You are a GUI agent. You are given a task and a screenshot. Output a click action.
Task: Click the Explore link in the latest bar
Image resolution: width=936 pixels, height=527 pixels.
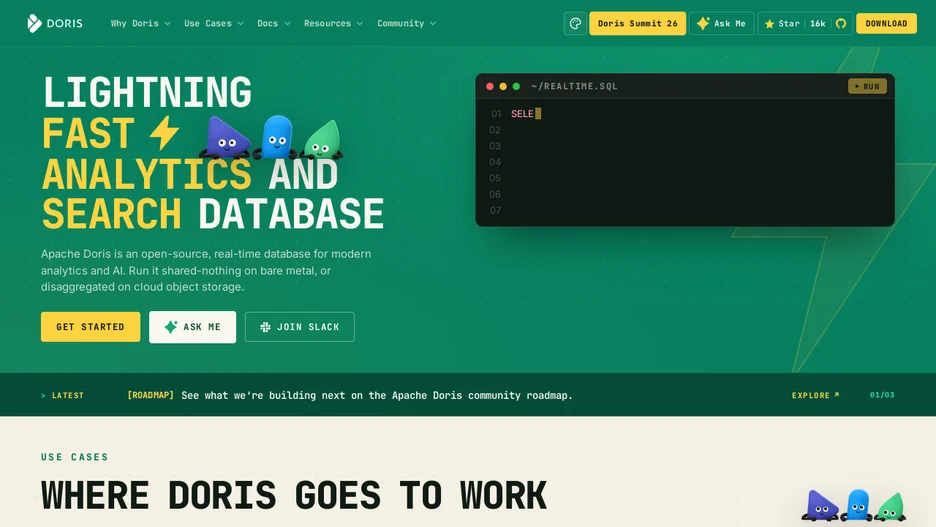(x=815, y=395)
